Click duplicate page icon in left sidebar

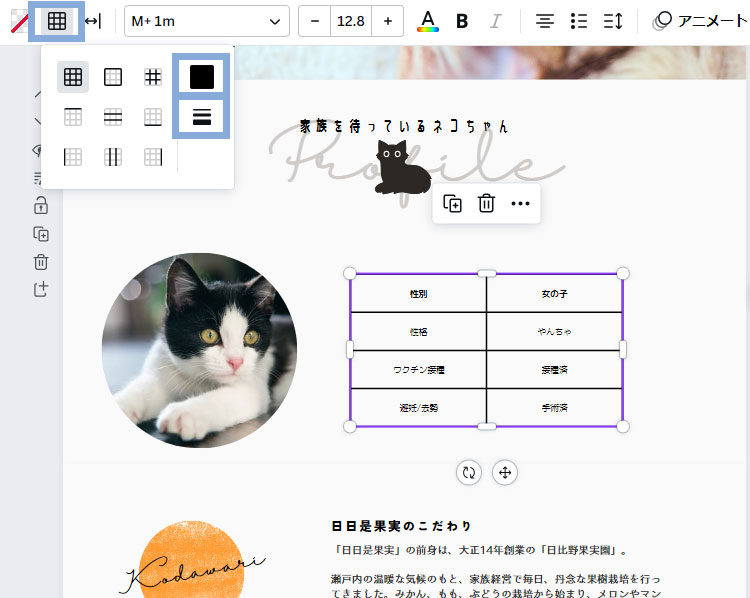[x=41, y=234]
